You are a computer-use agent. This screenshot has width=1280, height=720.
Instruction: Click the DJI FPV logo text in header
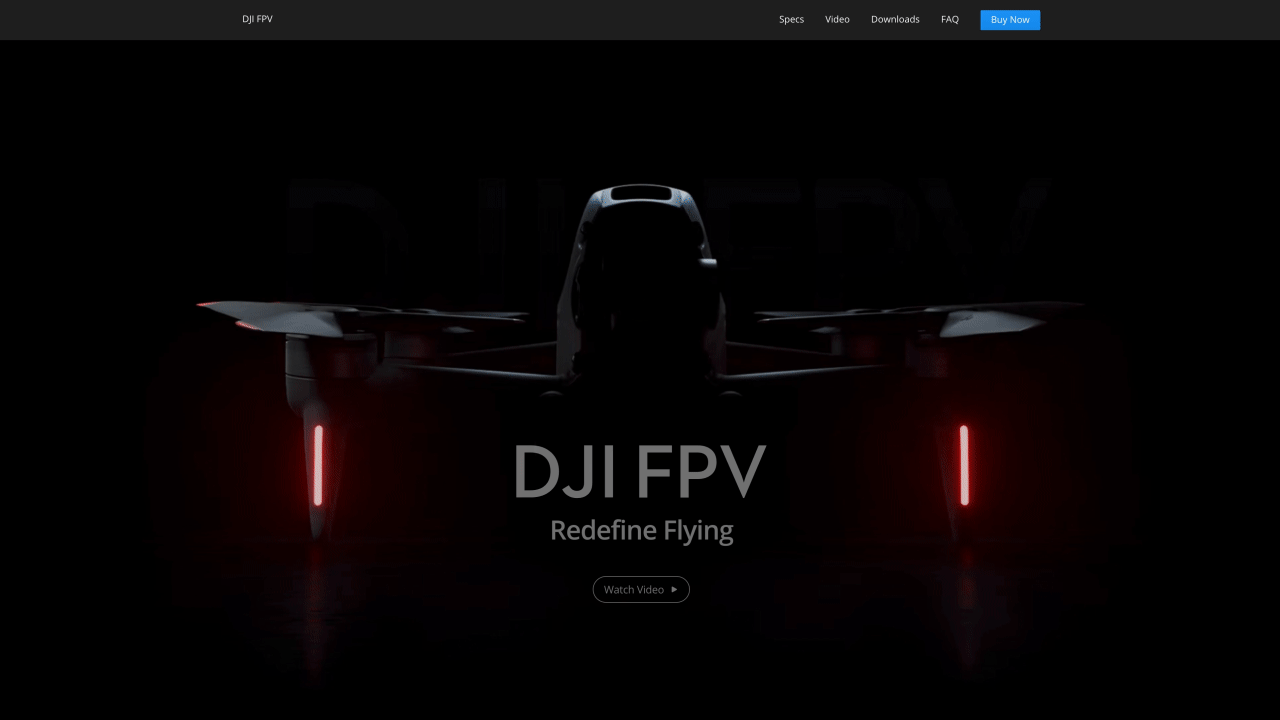tap(257, 19)
